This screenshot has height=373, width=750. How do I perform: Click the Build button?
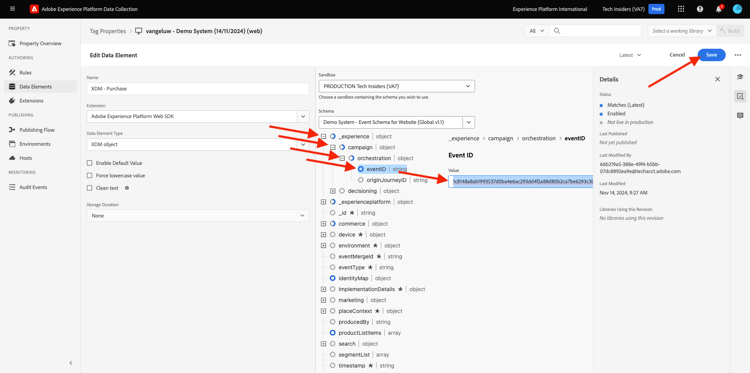point(730,31)
